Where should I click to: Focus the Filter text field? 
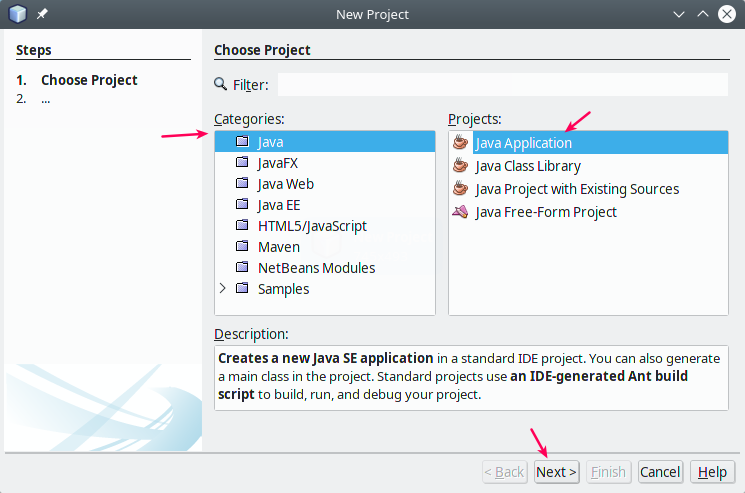click(503, 85)
